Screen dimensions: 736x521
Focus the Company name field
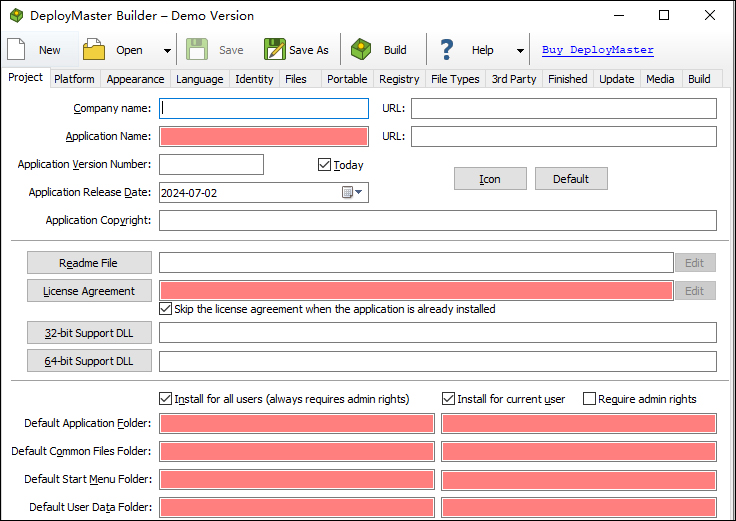[264, 108]
